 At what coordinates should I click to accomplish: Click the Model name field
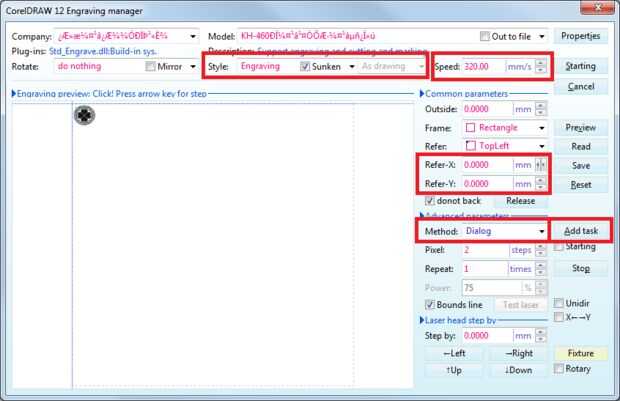click(356, 36)
